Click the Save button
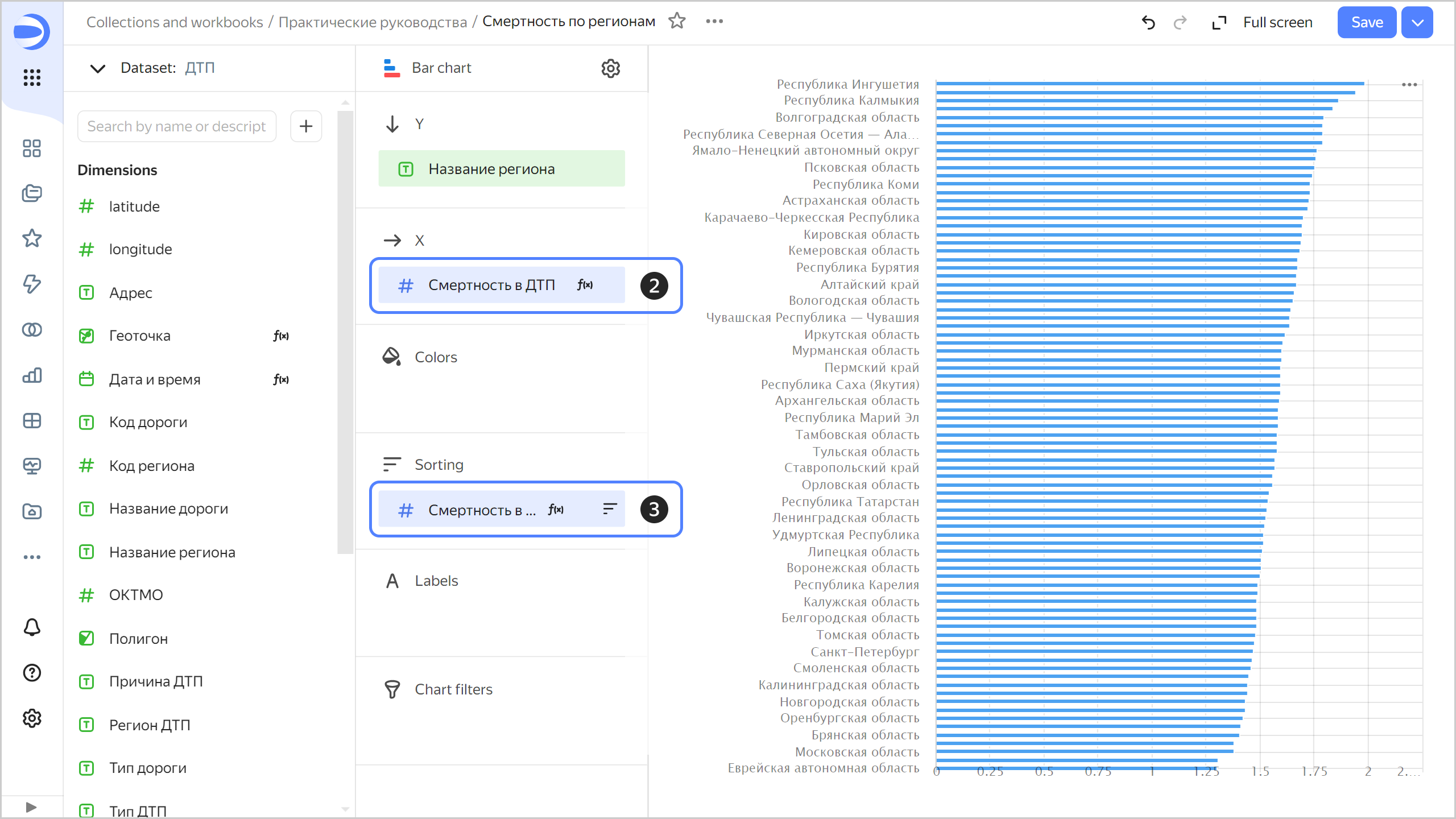This screenshot has height=819, width=1456. (x=1366, y=22)
